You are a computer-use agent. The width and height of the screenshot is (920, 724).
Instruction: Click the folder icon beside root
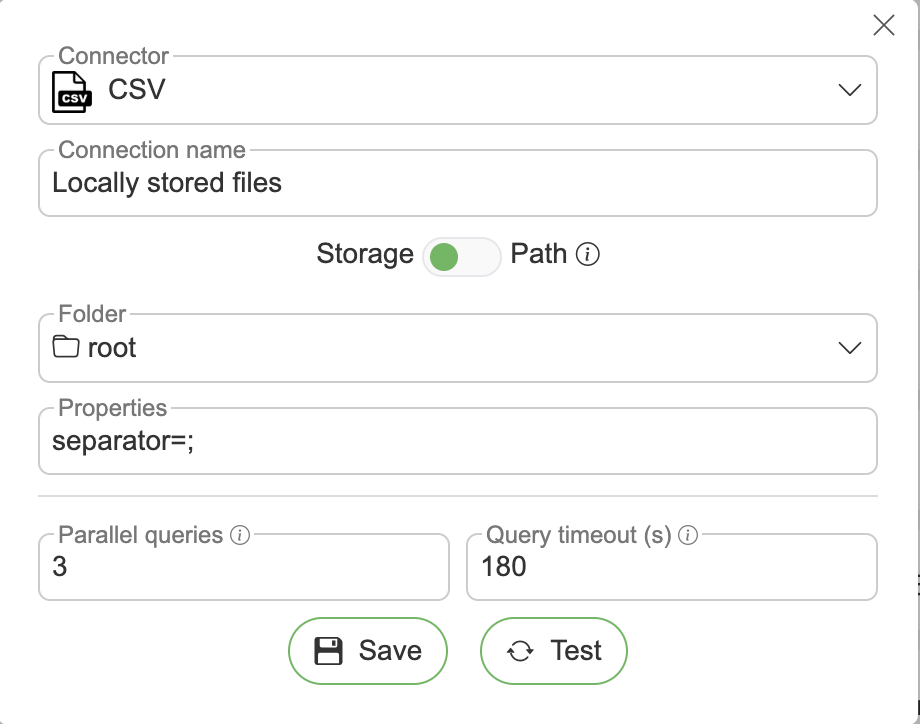(x=66, y=348)
